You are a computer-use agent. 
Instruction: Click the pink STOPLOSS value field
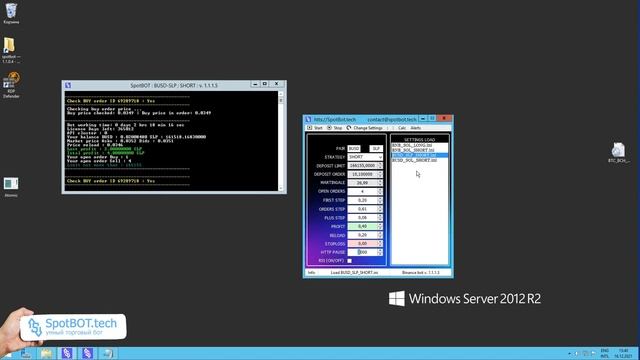[x=362, y=244]
